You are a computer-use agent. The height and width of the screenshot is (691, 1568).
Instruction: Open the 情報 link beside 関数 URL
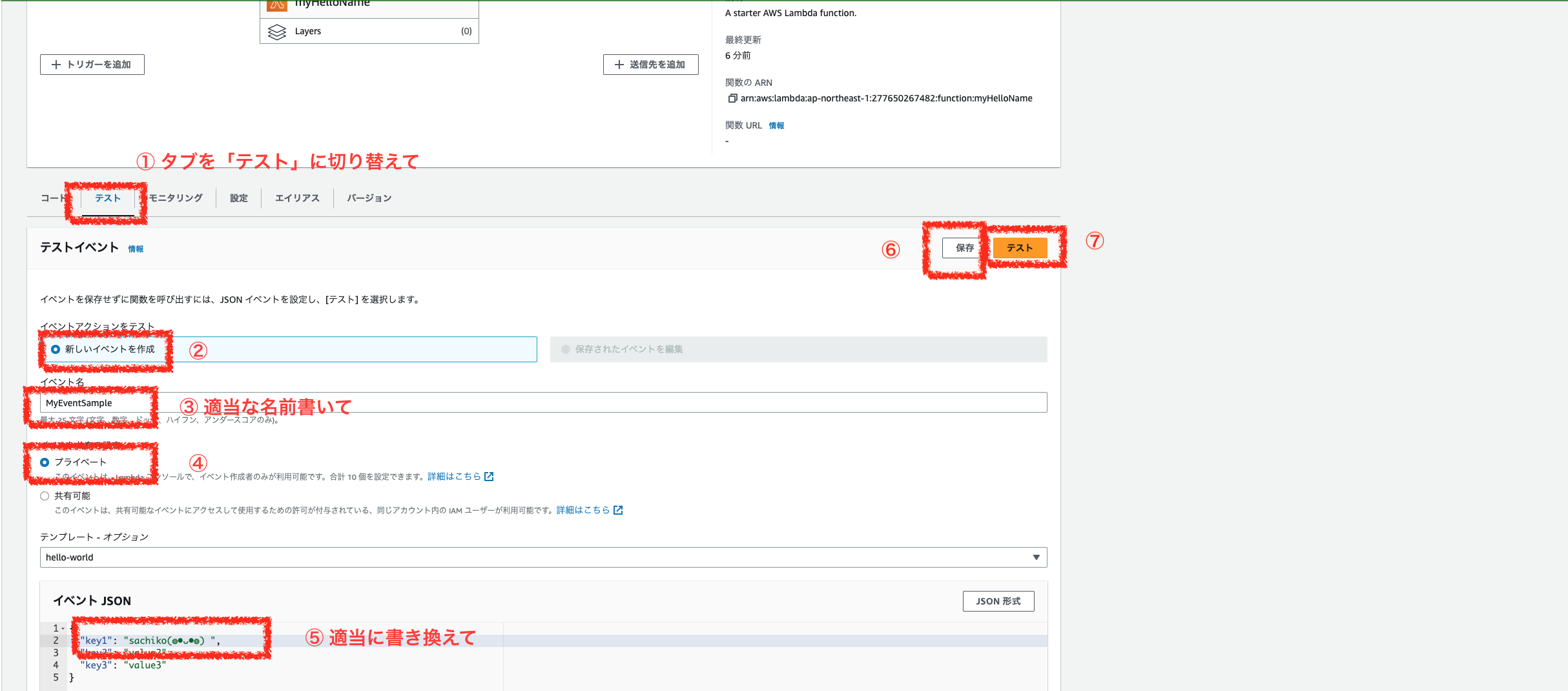(x=776, y=126)
